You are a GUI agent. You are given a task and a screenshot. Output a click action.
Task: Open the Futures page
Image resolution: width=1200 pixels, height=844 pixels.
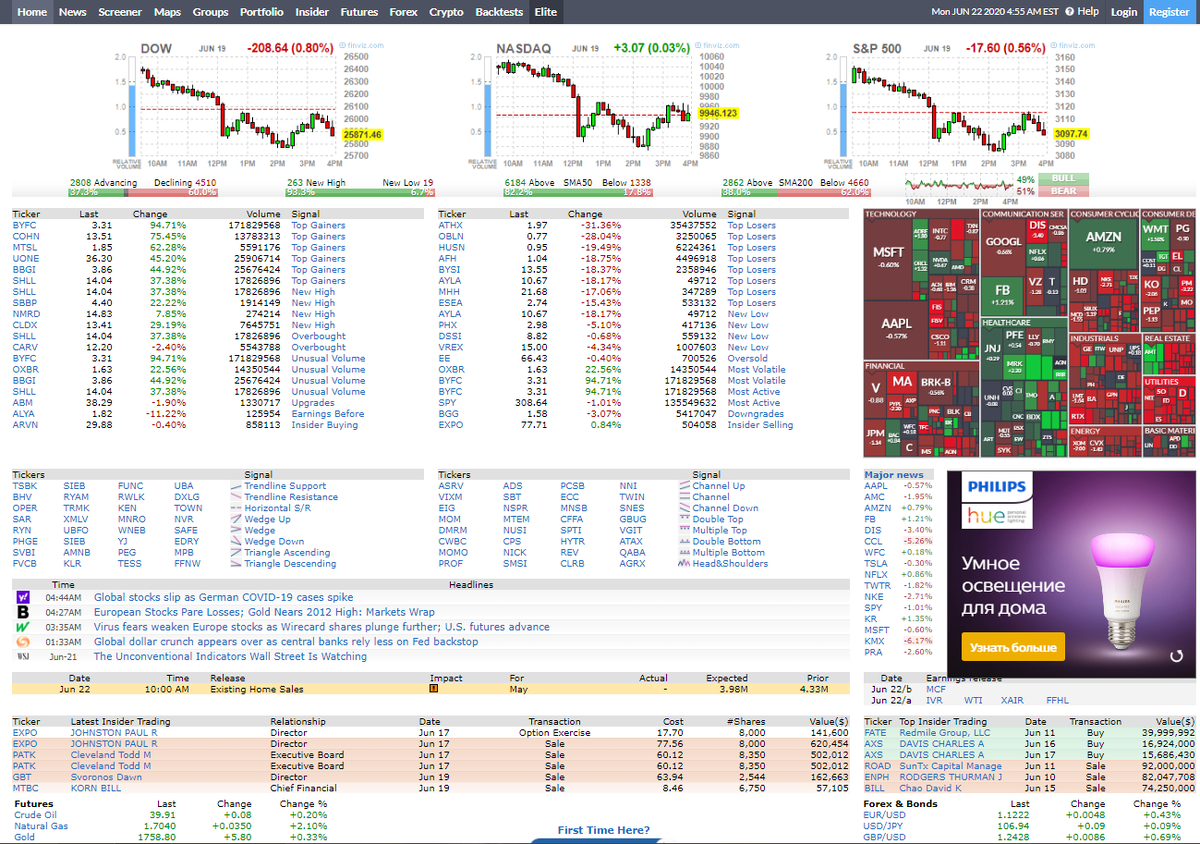(x=359, y=12)
